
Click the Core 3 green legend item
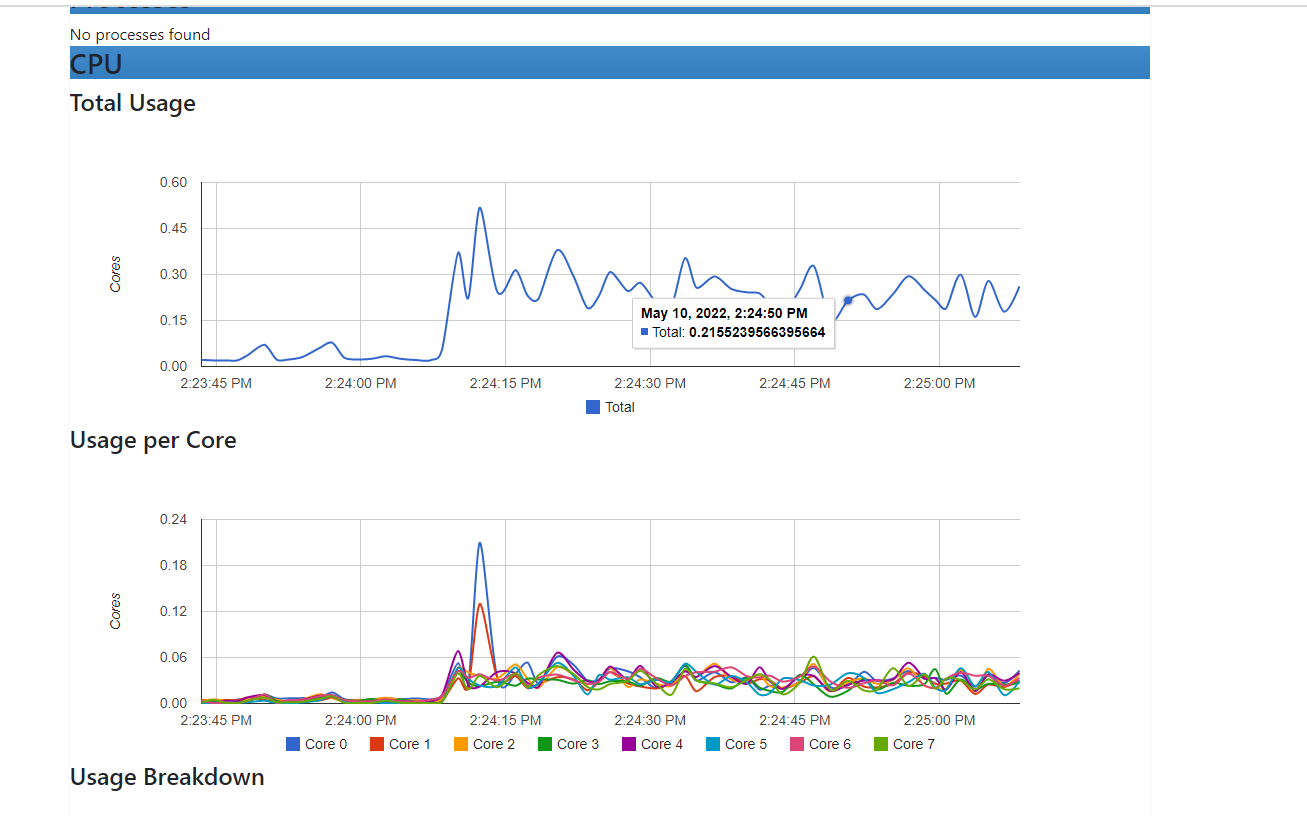pyautogui.click(x=569, y=744)
